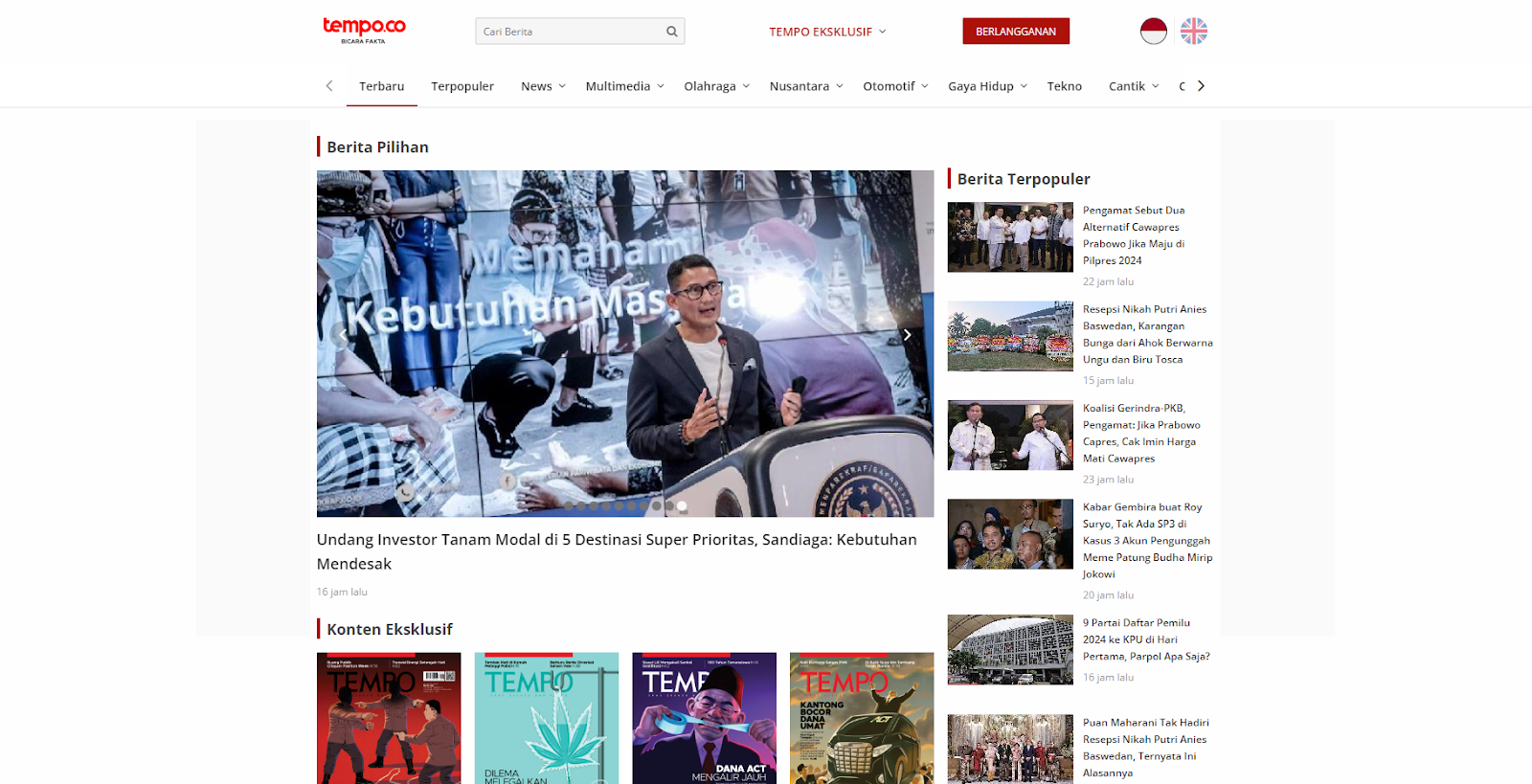Click the Berlangganan subscribe button

coord(1016,32)
